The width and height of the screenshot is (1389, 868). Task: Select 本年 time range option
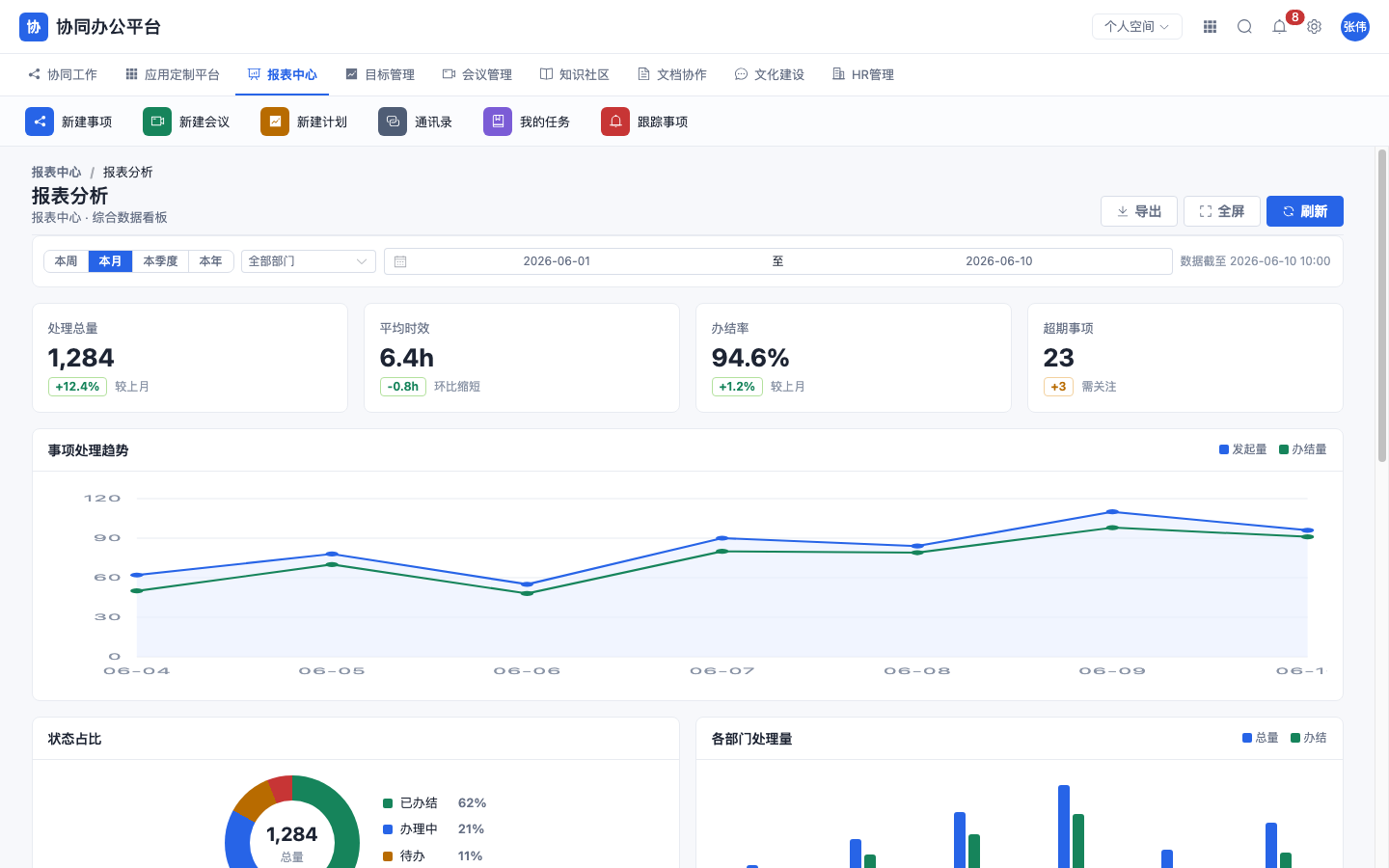coord(210,261)
